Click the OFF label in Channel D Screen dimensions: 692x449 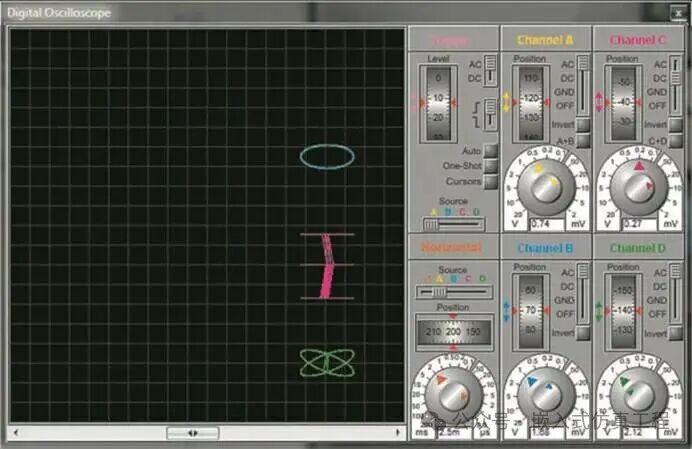point(658,314)
